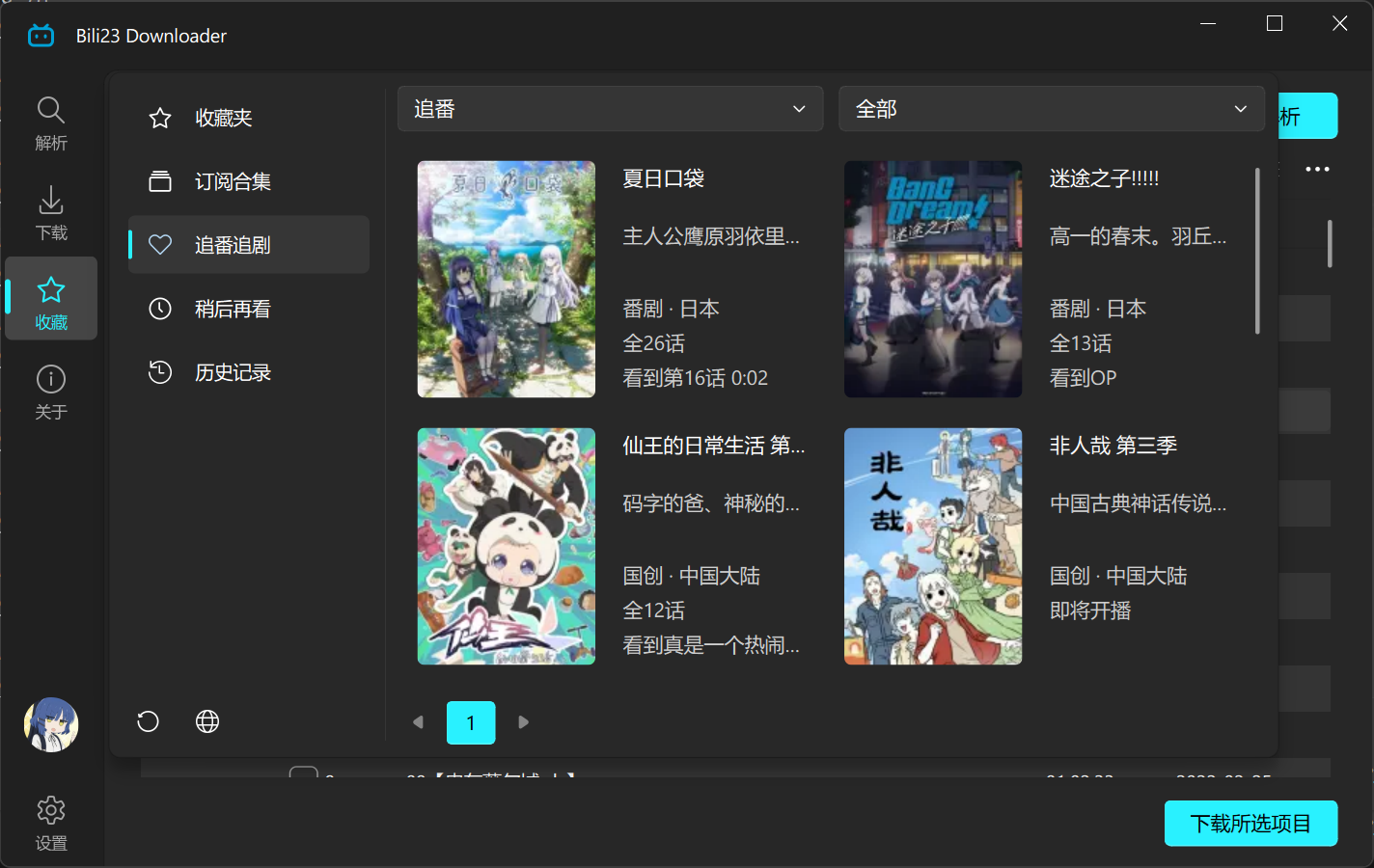Click the box icon beside 订阅合集
This screenshot has width=1374, height=868.
click(x=160, y=180)
